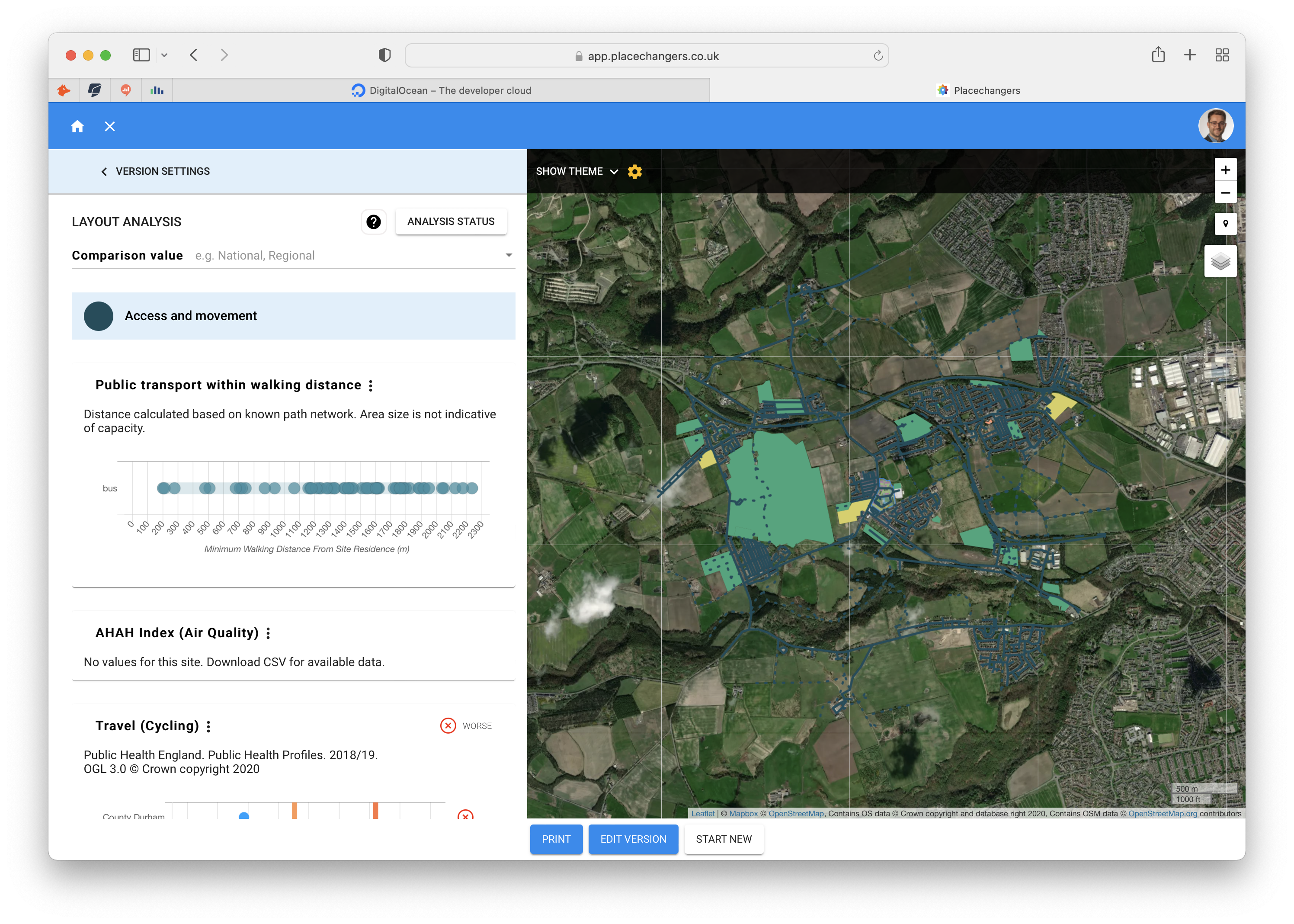Screen dimensions: 1294x924
Task: Go back to Version Settings
Action: click(155, 171)
